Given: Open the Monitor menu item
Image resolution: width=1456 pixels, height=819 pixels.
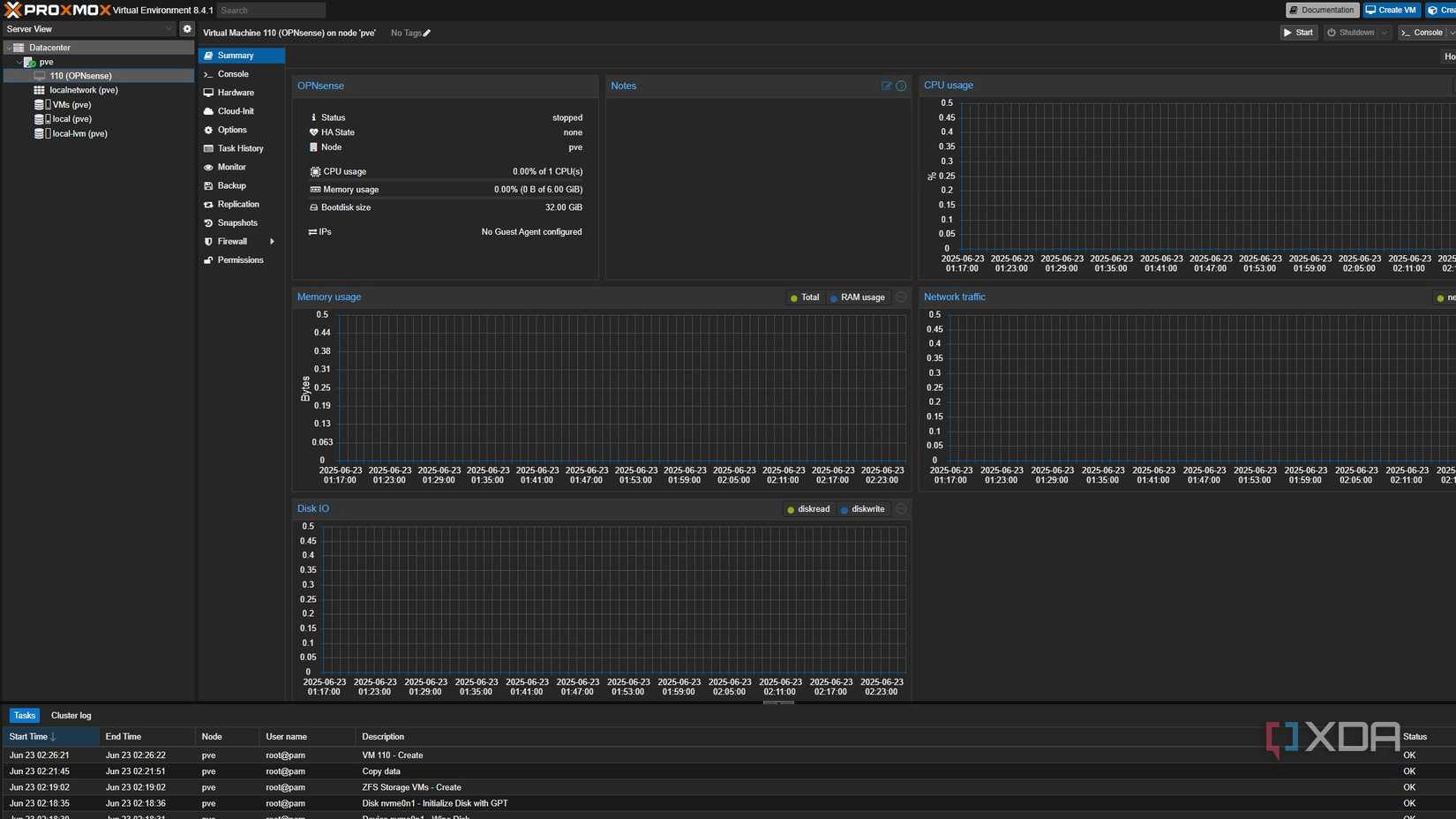Looking at the screenshot, I should [241, 167].
